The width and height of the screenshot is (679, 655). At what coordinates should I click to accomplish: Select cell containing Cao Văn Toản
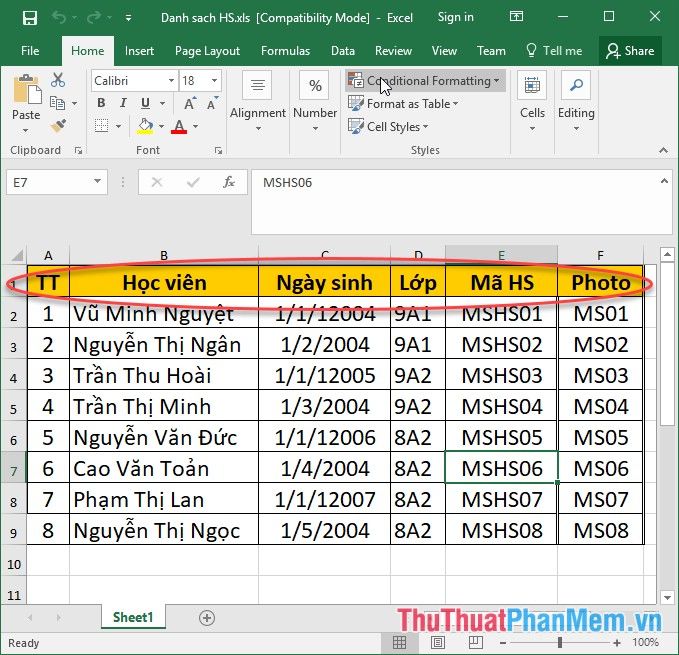pos(164,468)
